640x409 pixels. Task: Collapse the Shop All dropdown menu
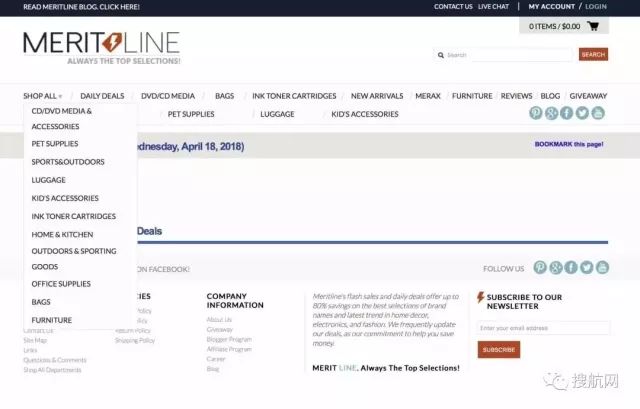click(x=42, y=96)
